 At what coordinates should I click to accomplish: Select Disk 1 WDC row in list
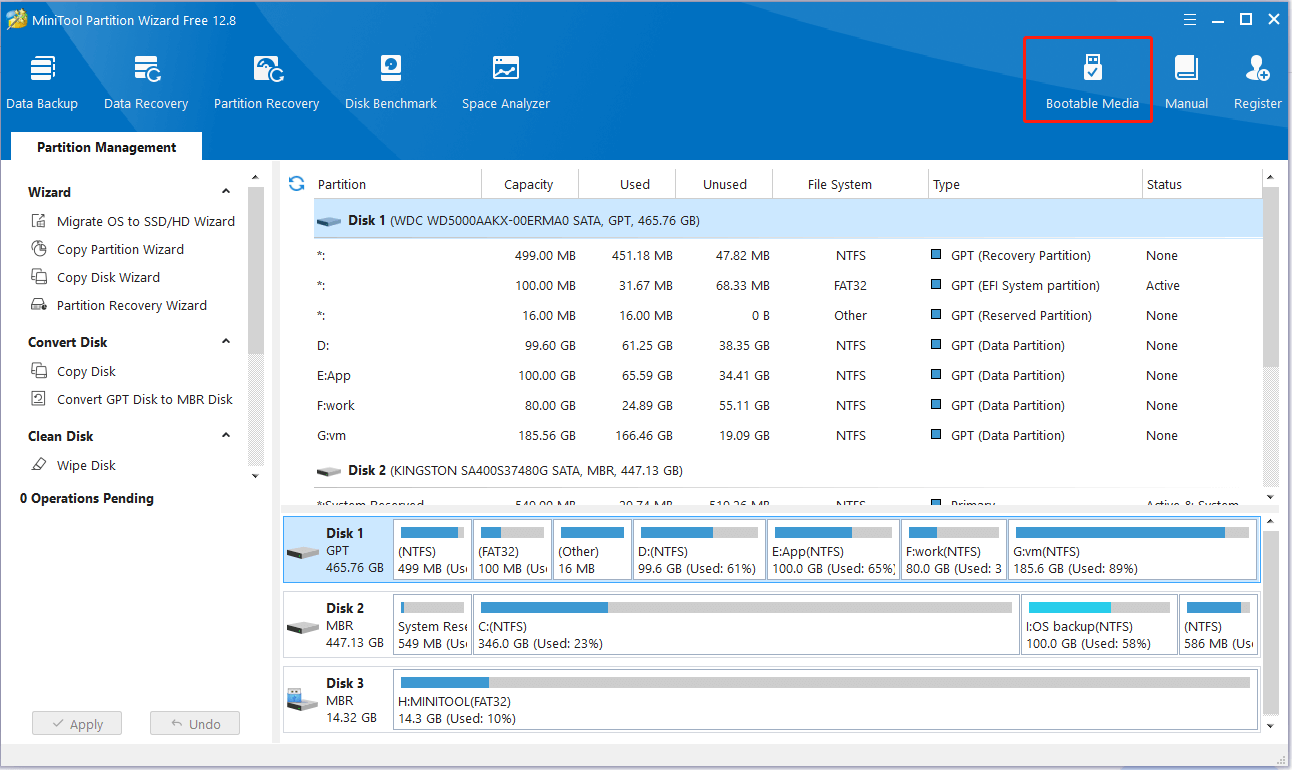(x=788, y=220)
